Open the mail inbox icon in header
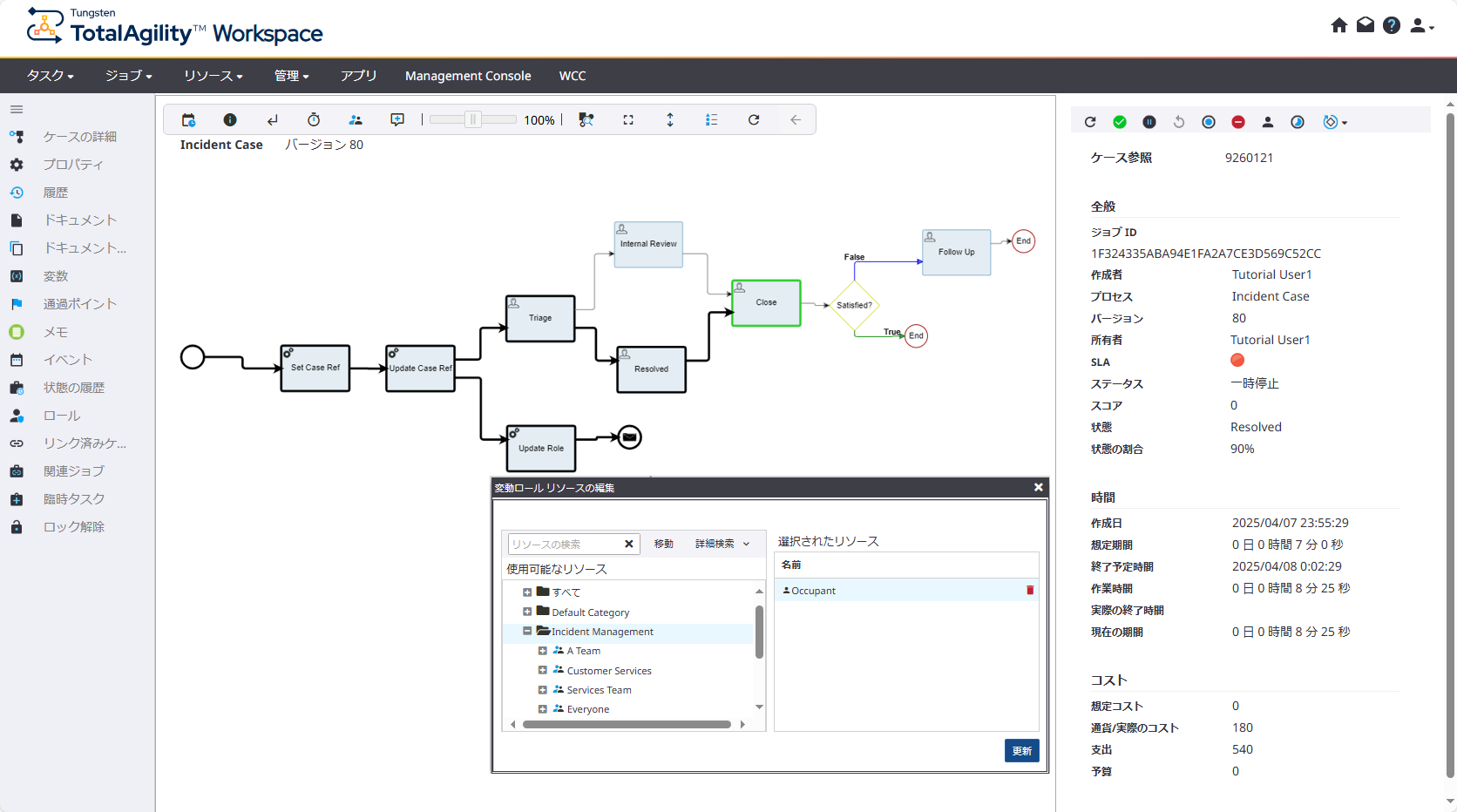Image resolution: width=1457 pixels, height=812 pixels. pyautogui.click(x=1366, y=25)
